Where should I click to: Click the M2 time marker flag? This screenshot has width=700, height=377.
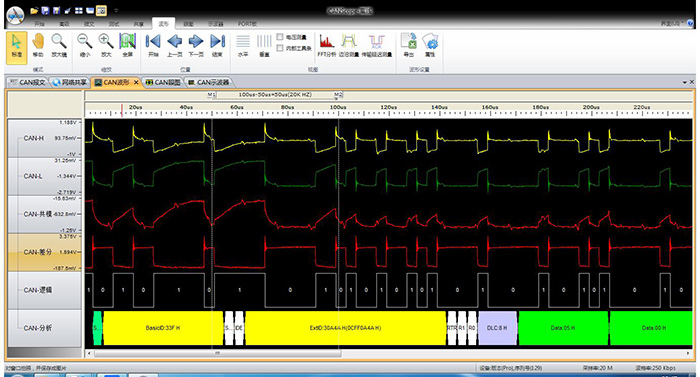coord(338,95)
